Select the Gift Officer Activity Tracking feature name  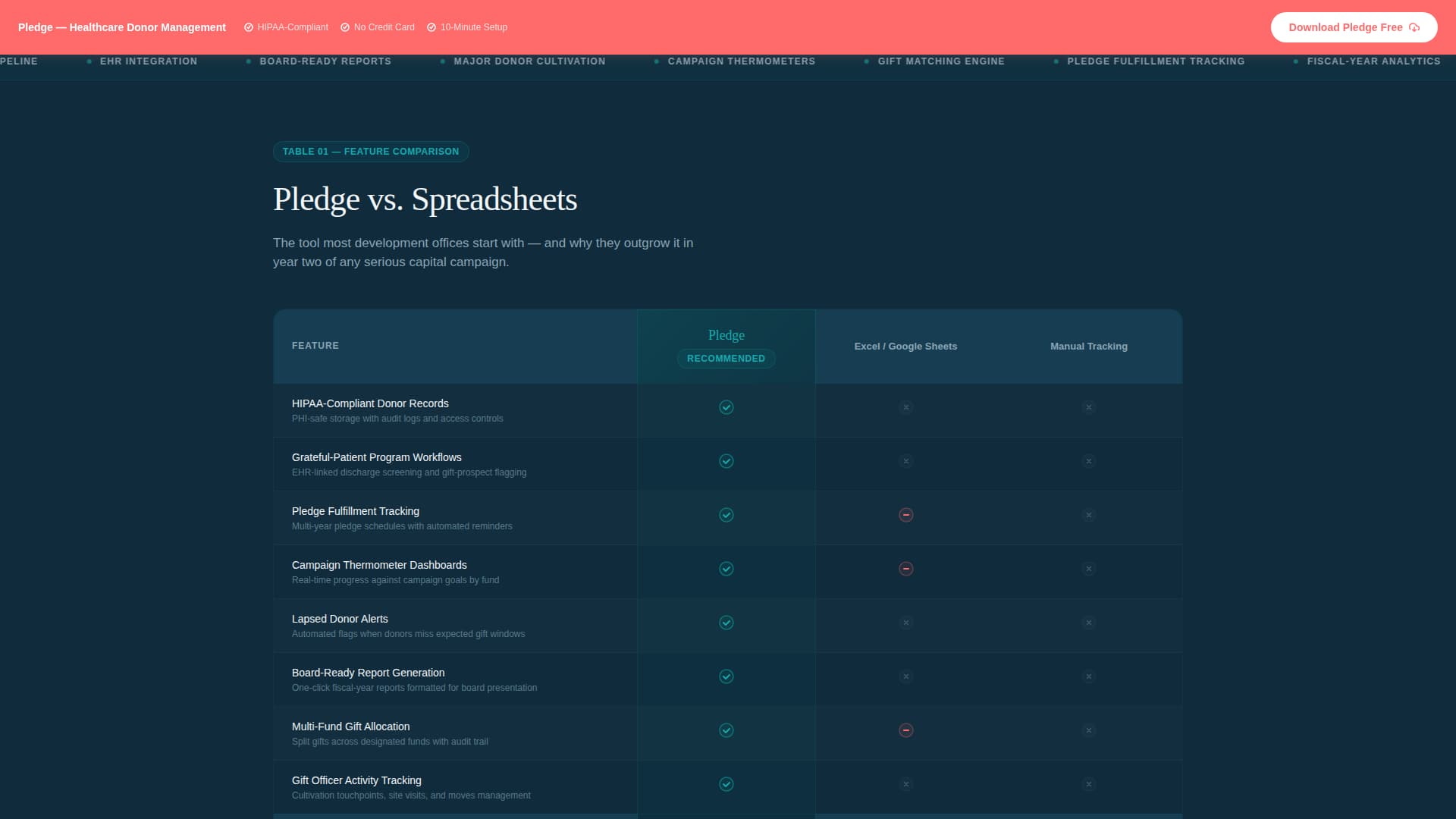tap(356, 780)
